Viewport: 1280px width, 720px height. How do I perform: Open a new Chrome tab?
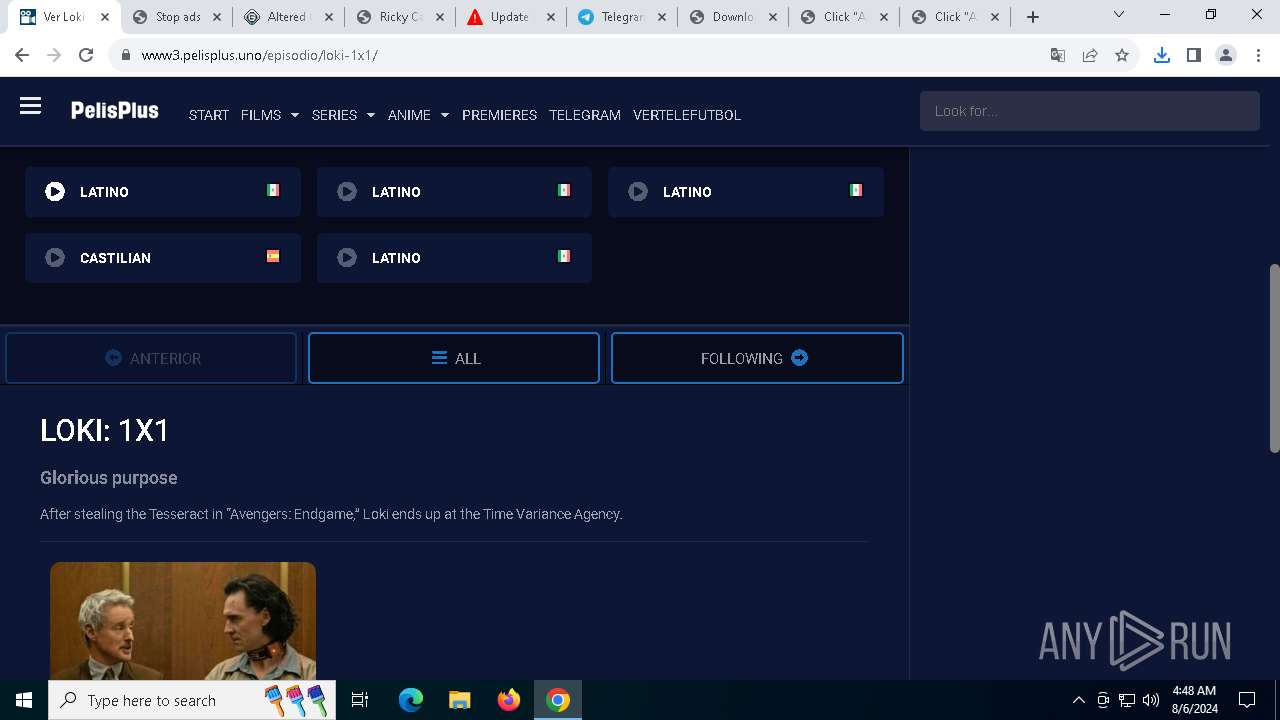[x=1033, y=17]
